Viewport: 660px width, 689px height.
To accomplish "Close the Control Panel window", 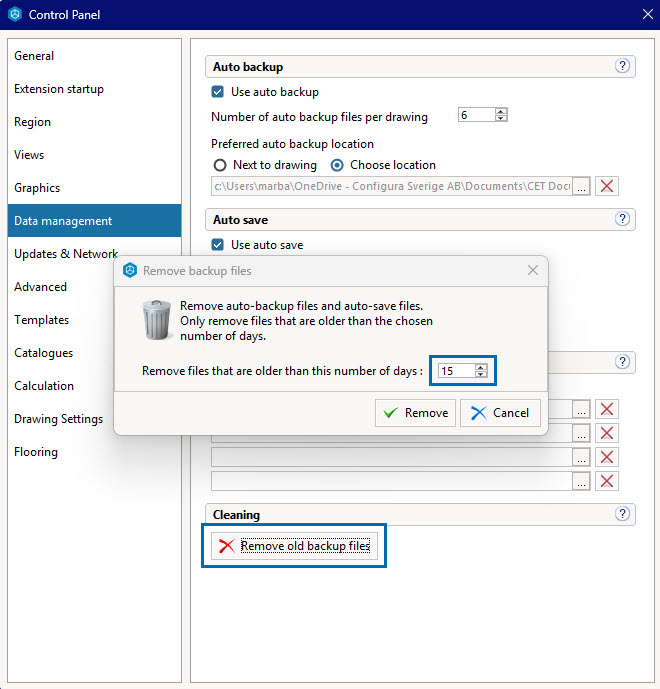I will click(x=647, y=15).
